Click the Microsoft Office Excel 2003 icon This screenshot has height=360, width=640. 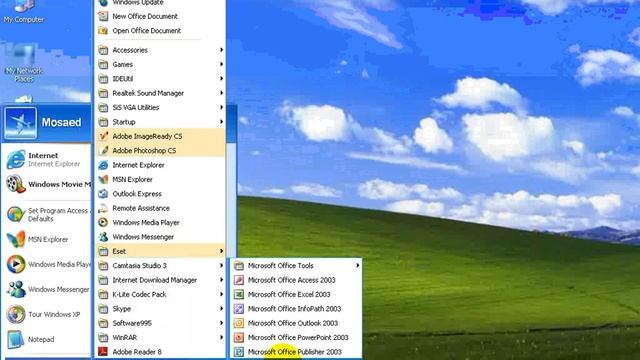click(x=239, y=294)
